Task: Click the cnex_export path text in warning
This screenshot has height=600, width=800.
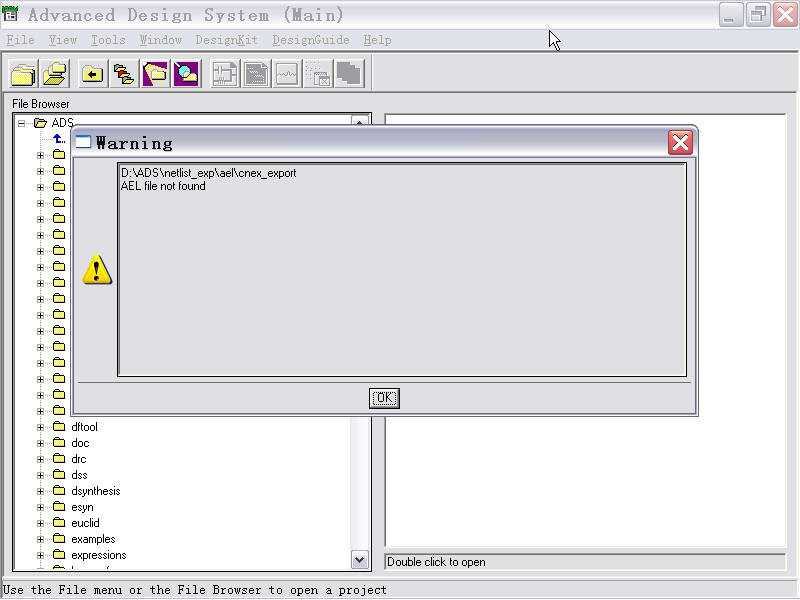Action: coord(208,173)
